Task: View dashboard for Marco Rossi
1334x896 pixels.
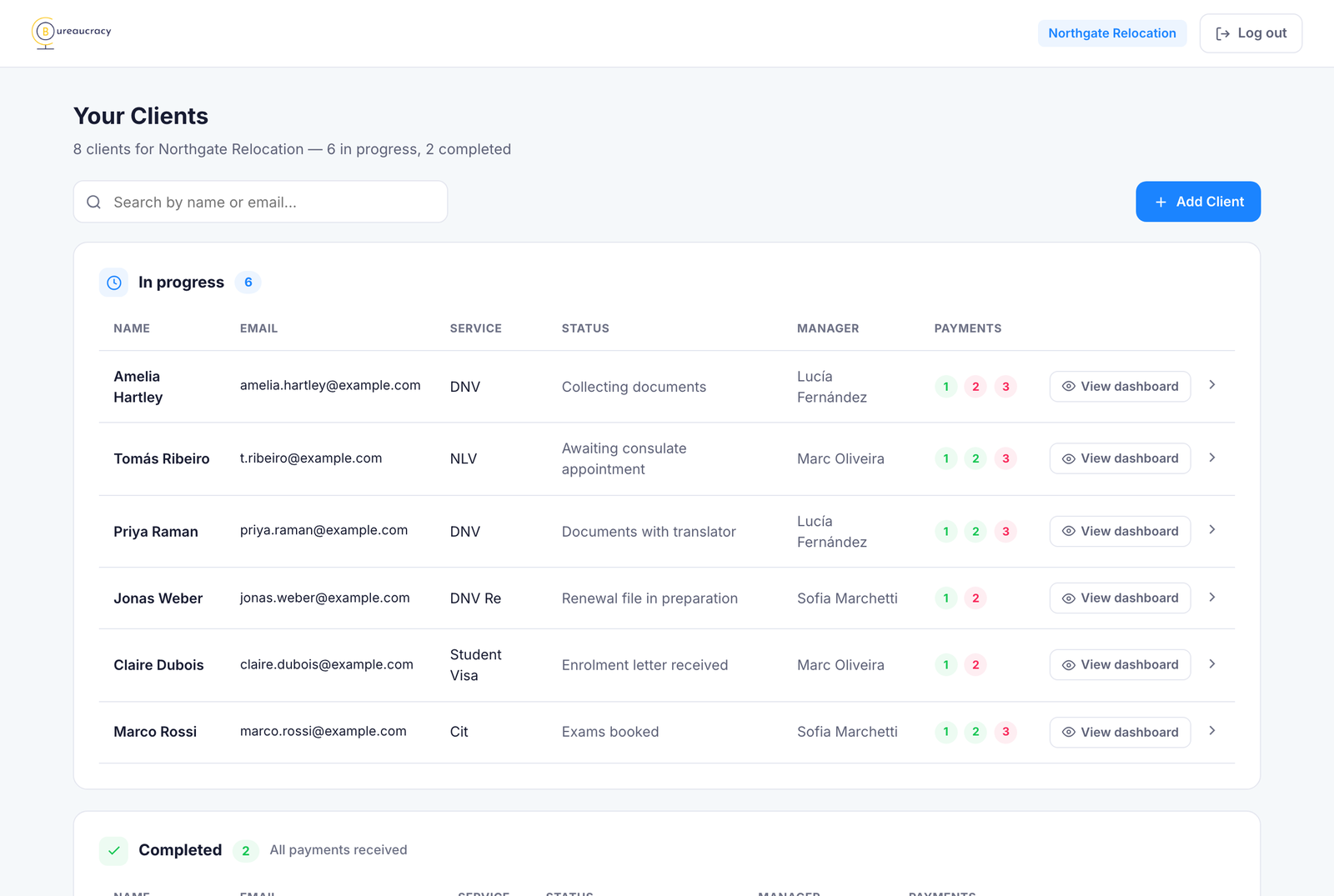Action: tap(1120, 733)
